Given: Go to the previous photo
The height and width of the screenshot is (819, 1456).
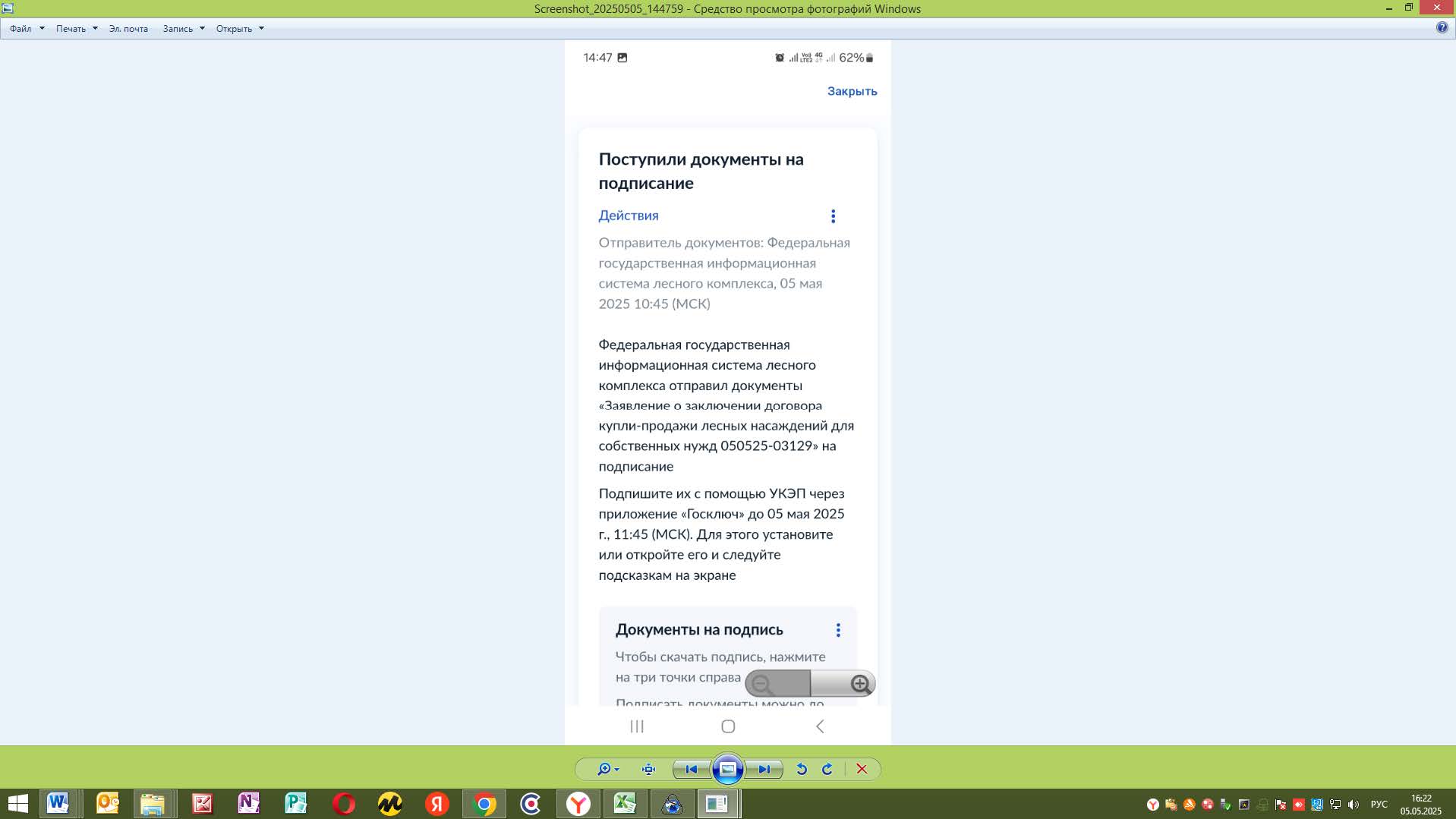Looking at the screenshot, I should click(691, 769).
